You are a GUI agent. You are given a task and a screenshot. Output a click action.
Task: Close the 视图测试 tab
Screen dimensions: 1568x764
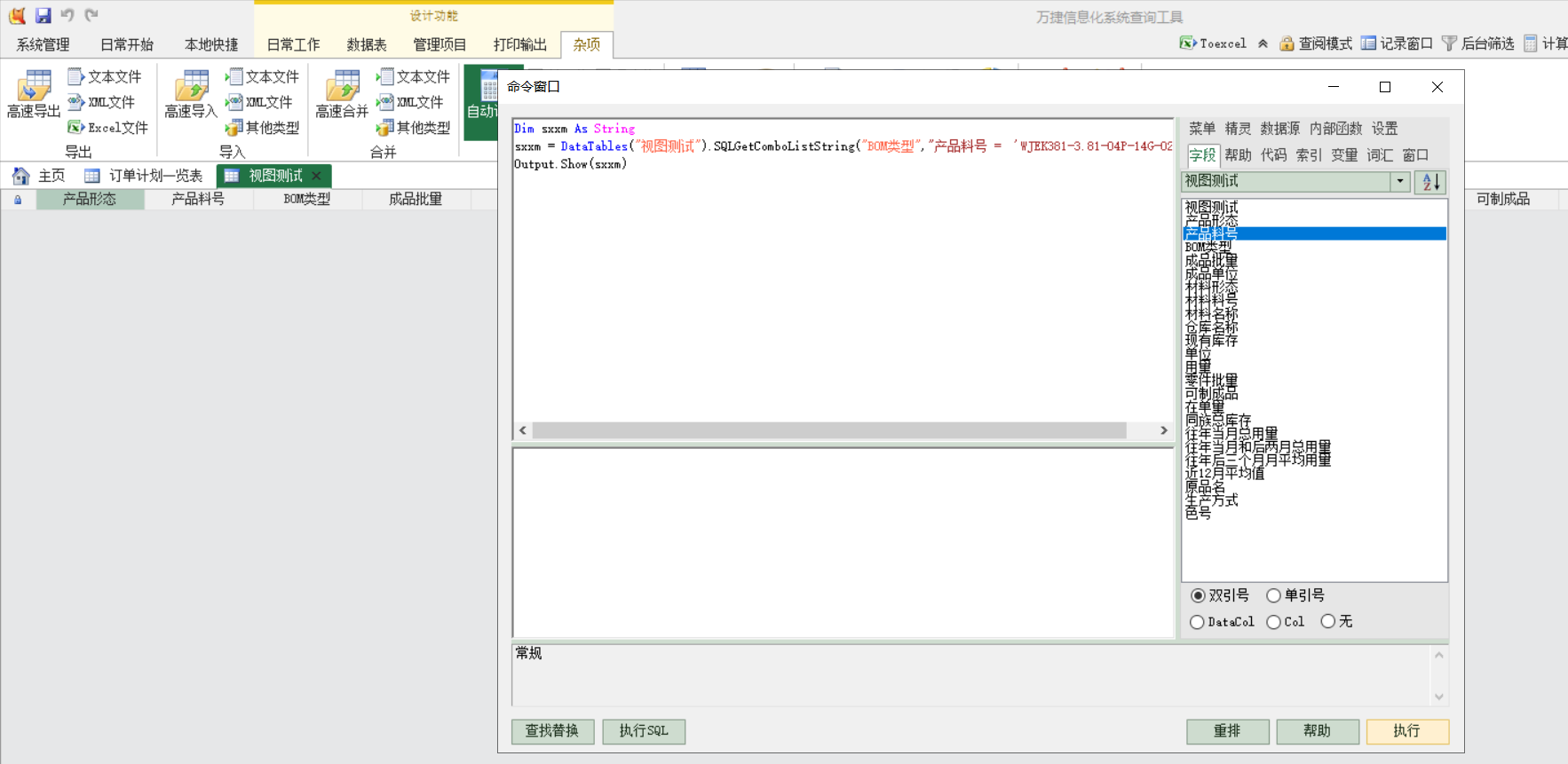(316, 176)
